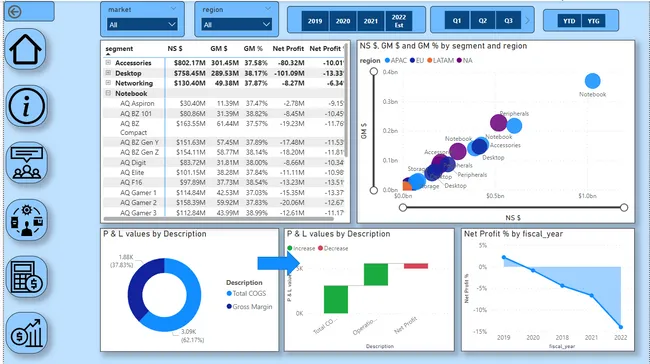Viewport: 650px width, 364px height.
Task: Select the 2022 Est year button
Action: point(399,21)
